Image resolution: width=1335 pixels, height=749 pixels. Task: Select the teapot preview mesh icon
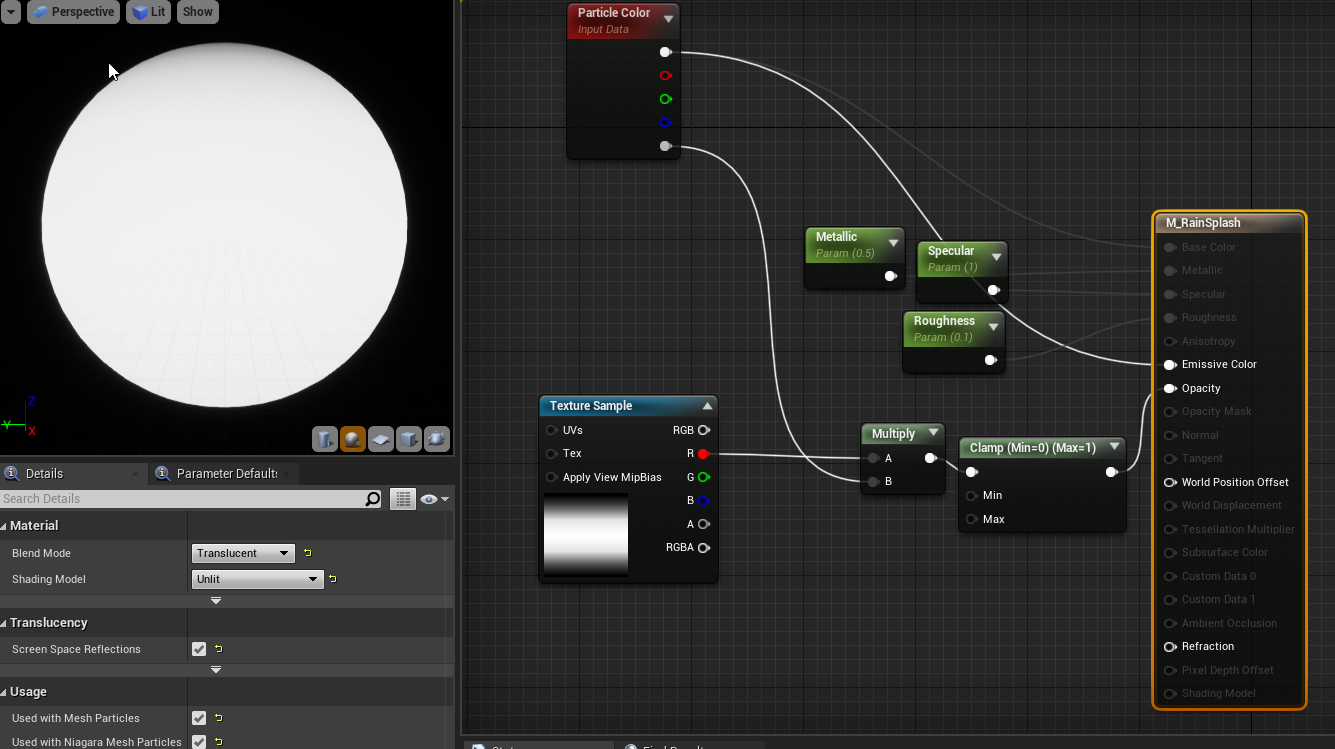click(x=437, y=438)
